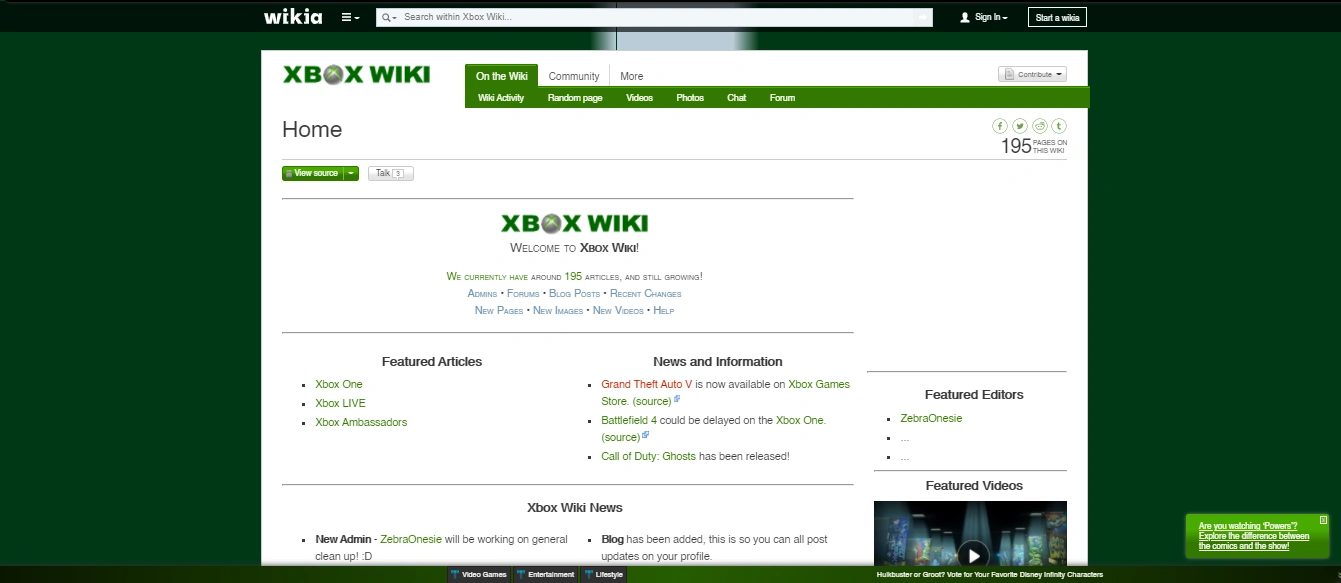
Task: Select the On the Wiki tab
Action: pos(502,76)
